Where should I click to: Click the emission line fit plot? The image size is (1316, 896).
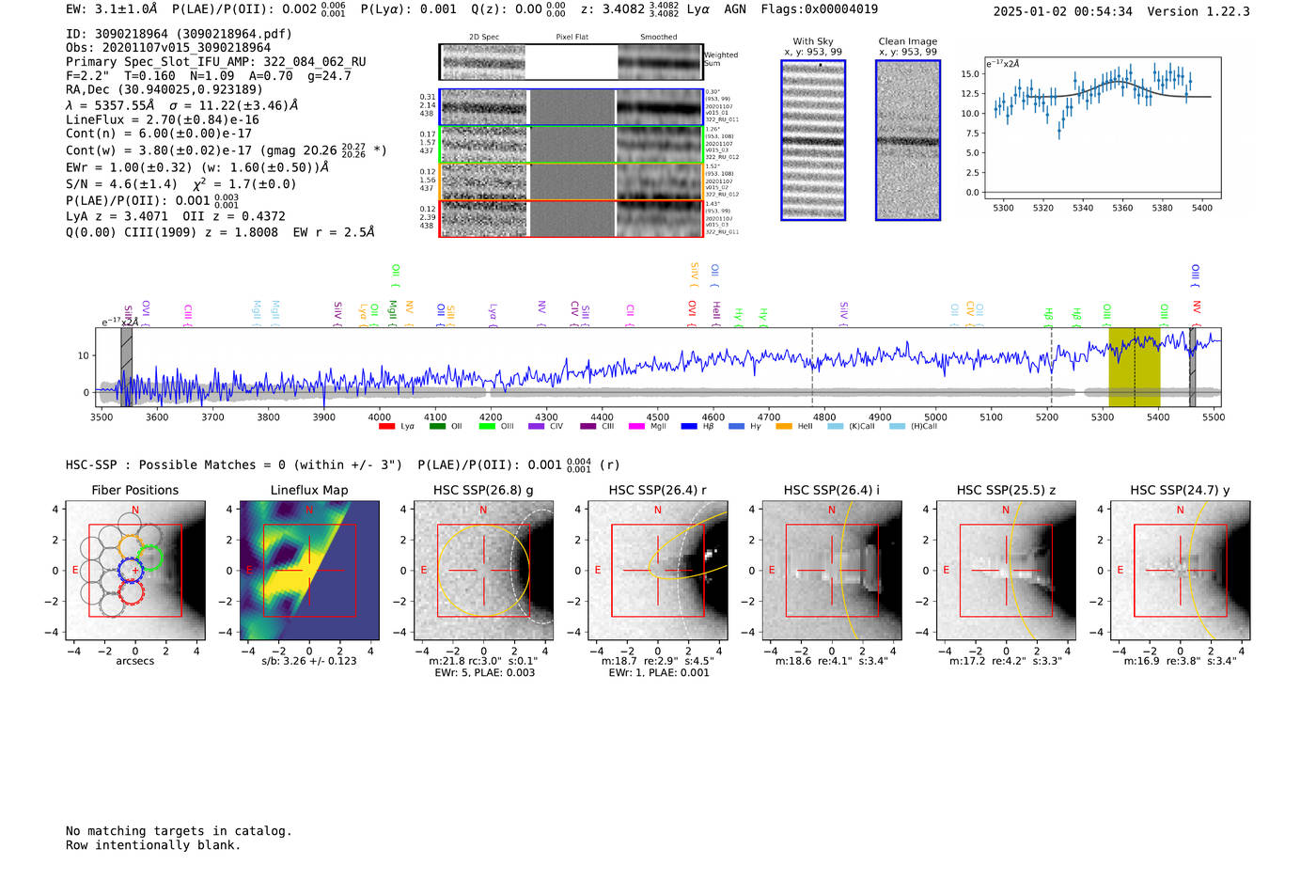pyautogui.click(x=1103, y=128)
